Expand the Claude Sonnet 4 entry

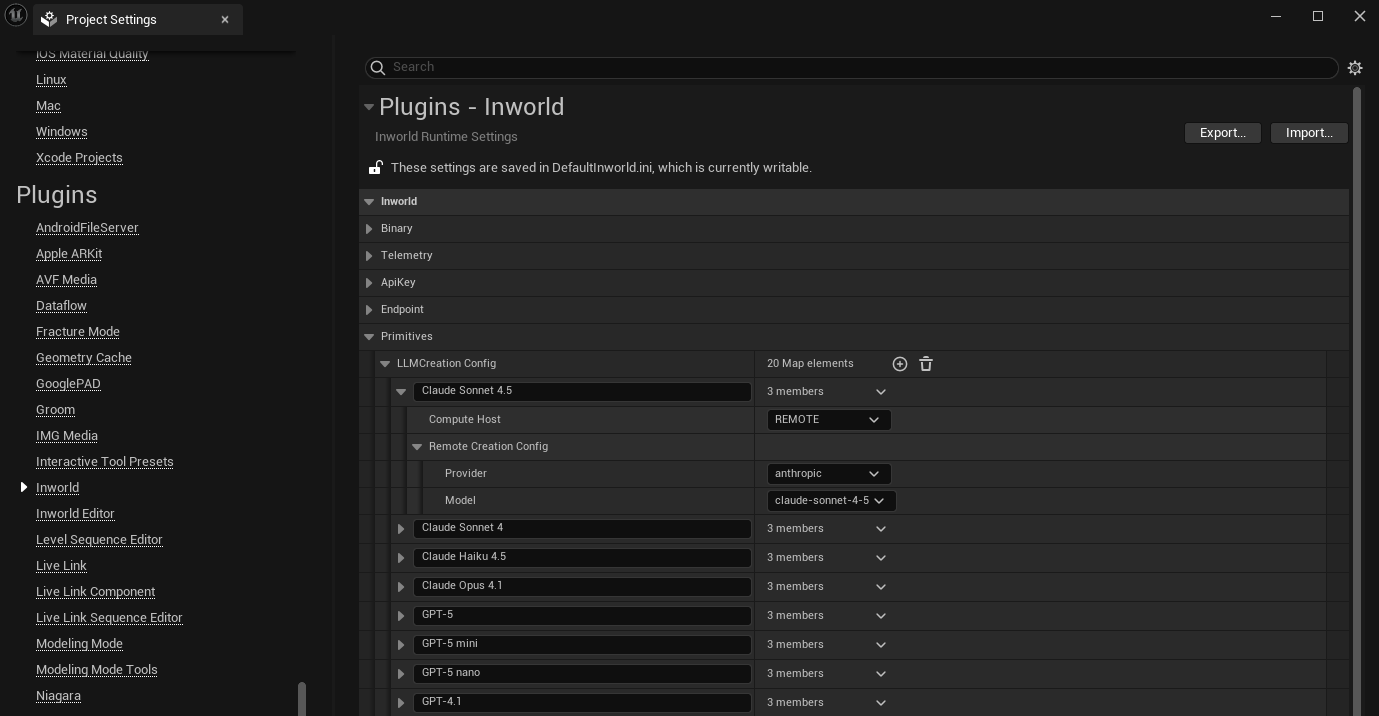(x=401, y=528)
